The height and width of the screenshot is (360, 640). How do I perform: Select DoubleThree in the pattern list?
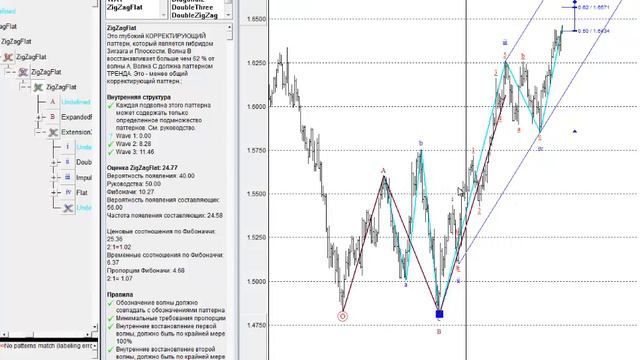[x=192, y=7]
